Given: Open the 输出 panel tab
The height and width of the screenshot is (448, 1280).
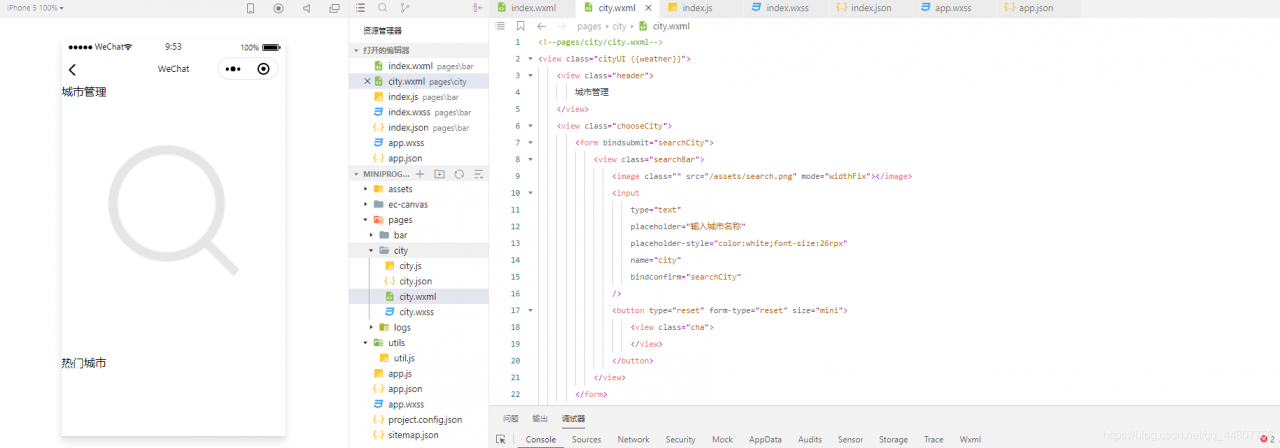Looking at the screenshot, I should tap(540, 419).
